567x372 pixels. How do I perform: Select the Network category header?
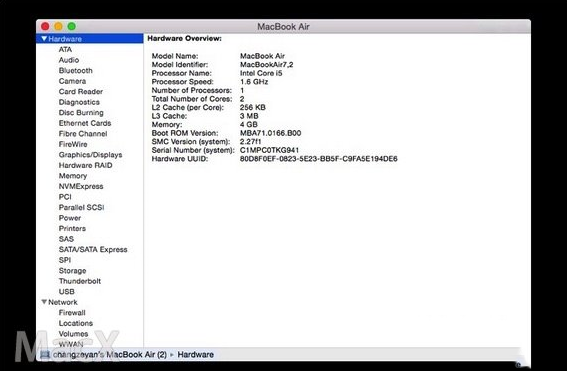[63, 302]
